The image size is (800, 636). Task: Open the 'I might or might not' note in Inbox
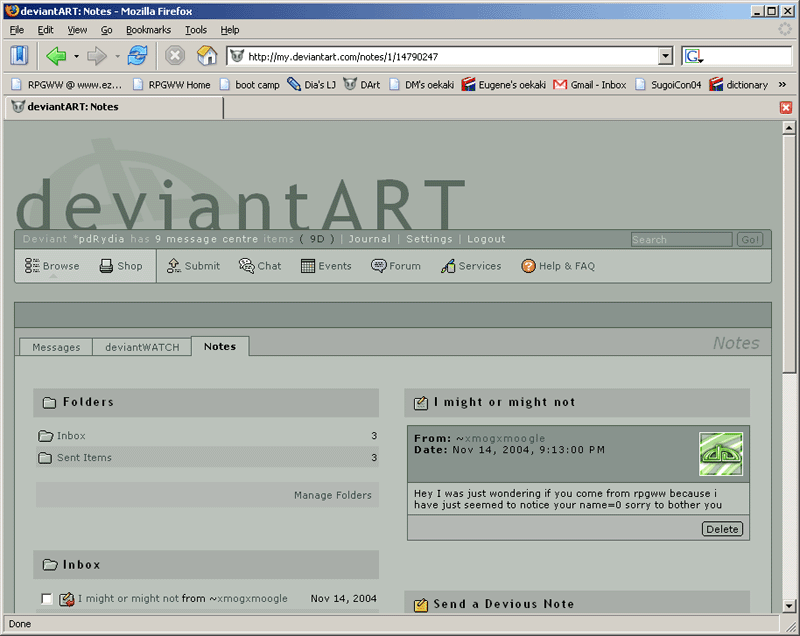tap(128, 599)
